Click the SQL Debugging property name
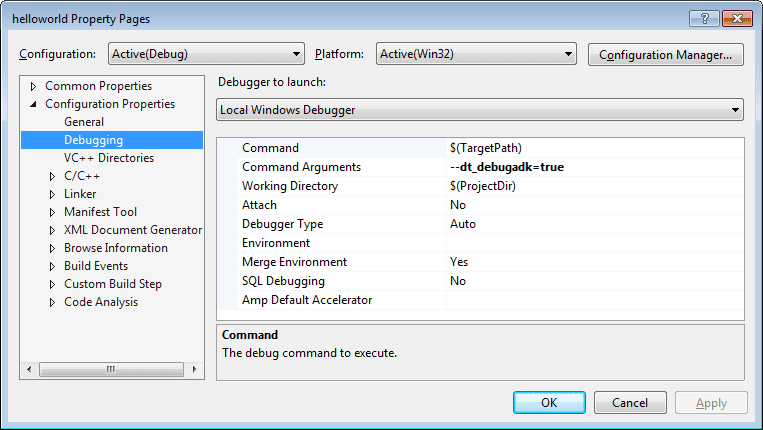 [283, 281]
